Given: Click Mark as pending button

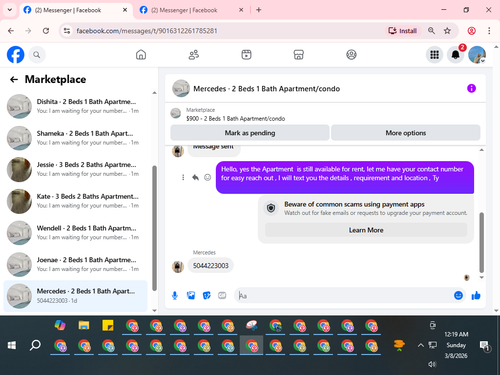Looking at the screenshot, I should tap(250, 133).
